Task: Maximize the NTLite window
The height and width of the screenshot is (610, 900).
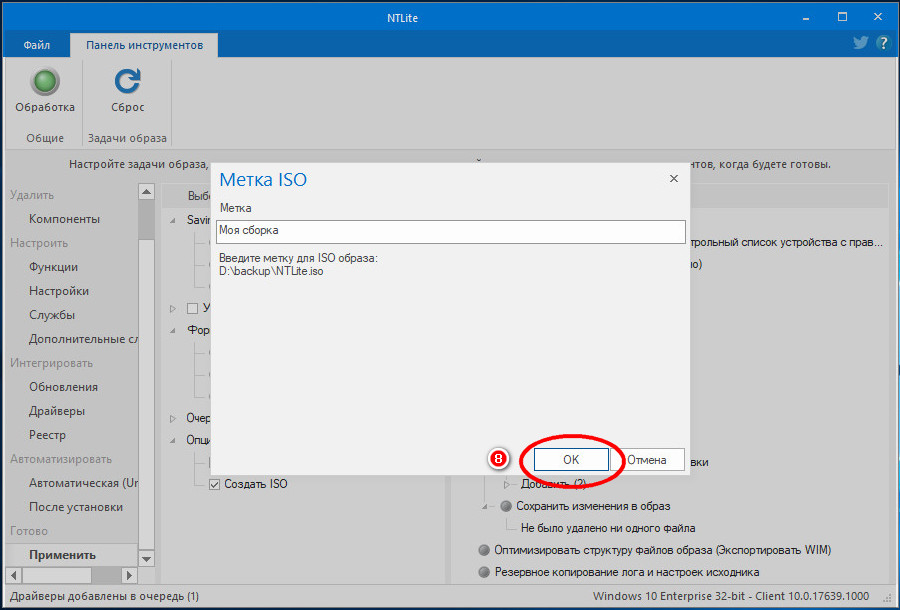Action: 842,17
